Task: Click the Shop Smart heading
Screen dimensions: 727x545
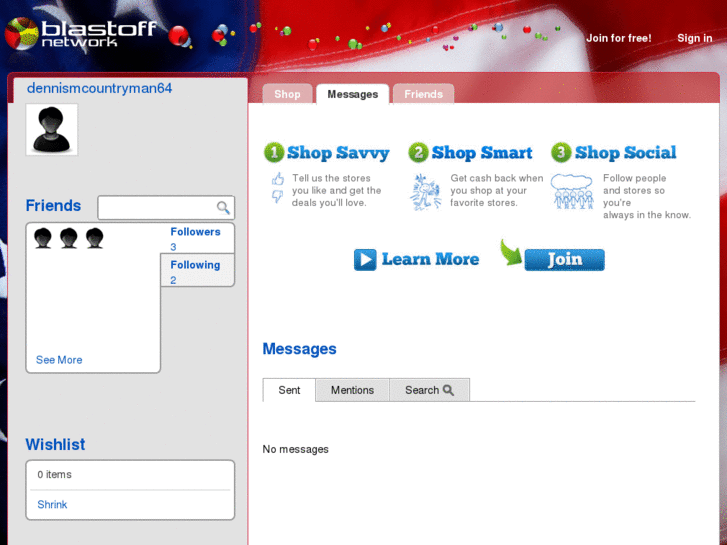Action: [x=482, y=153]
